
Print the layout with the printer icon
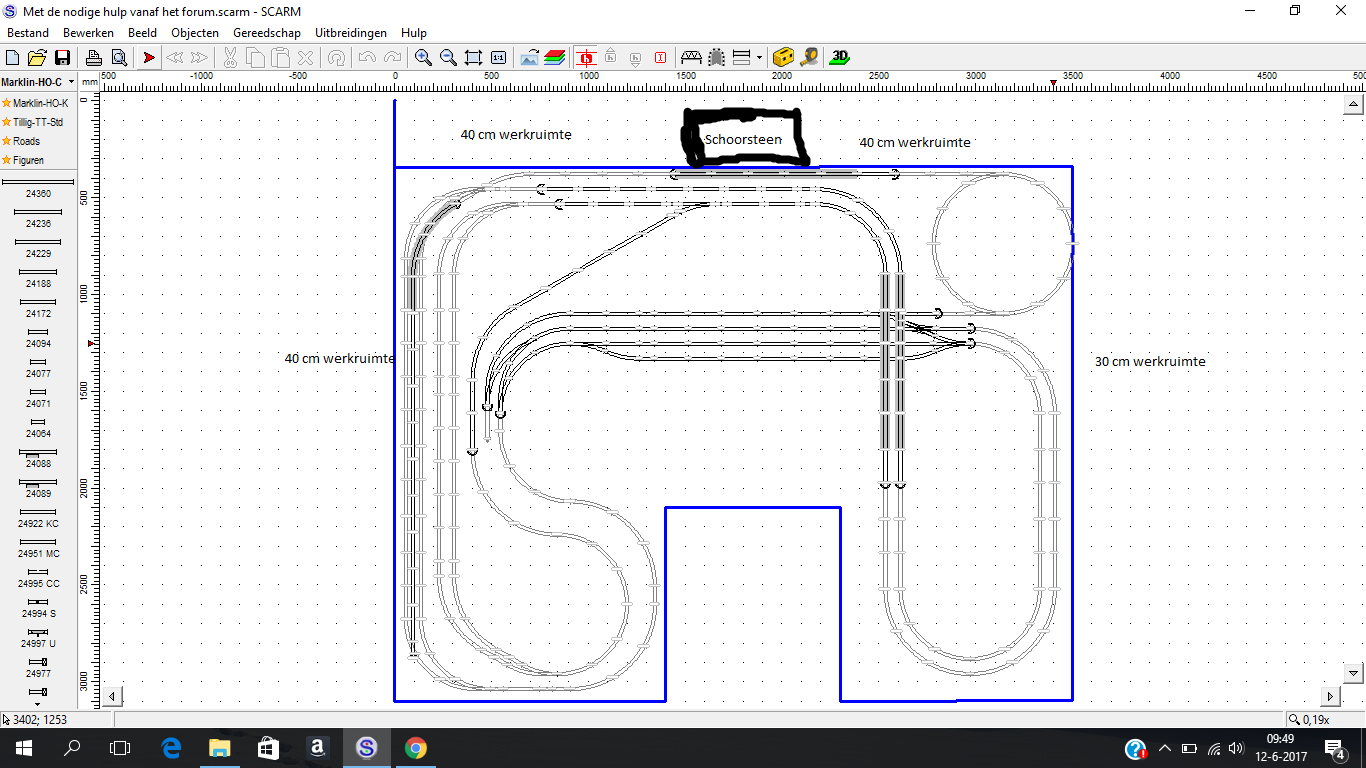tap(93, 58)
